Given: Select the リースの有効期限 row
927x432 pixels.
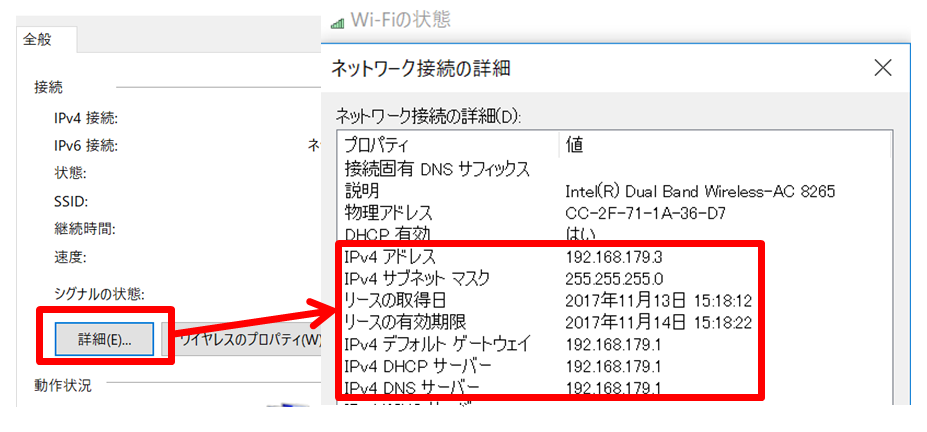Looking at the screenshot, I should [x=404, y=321].
